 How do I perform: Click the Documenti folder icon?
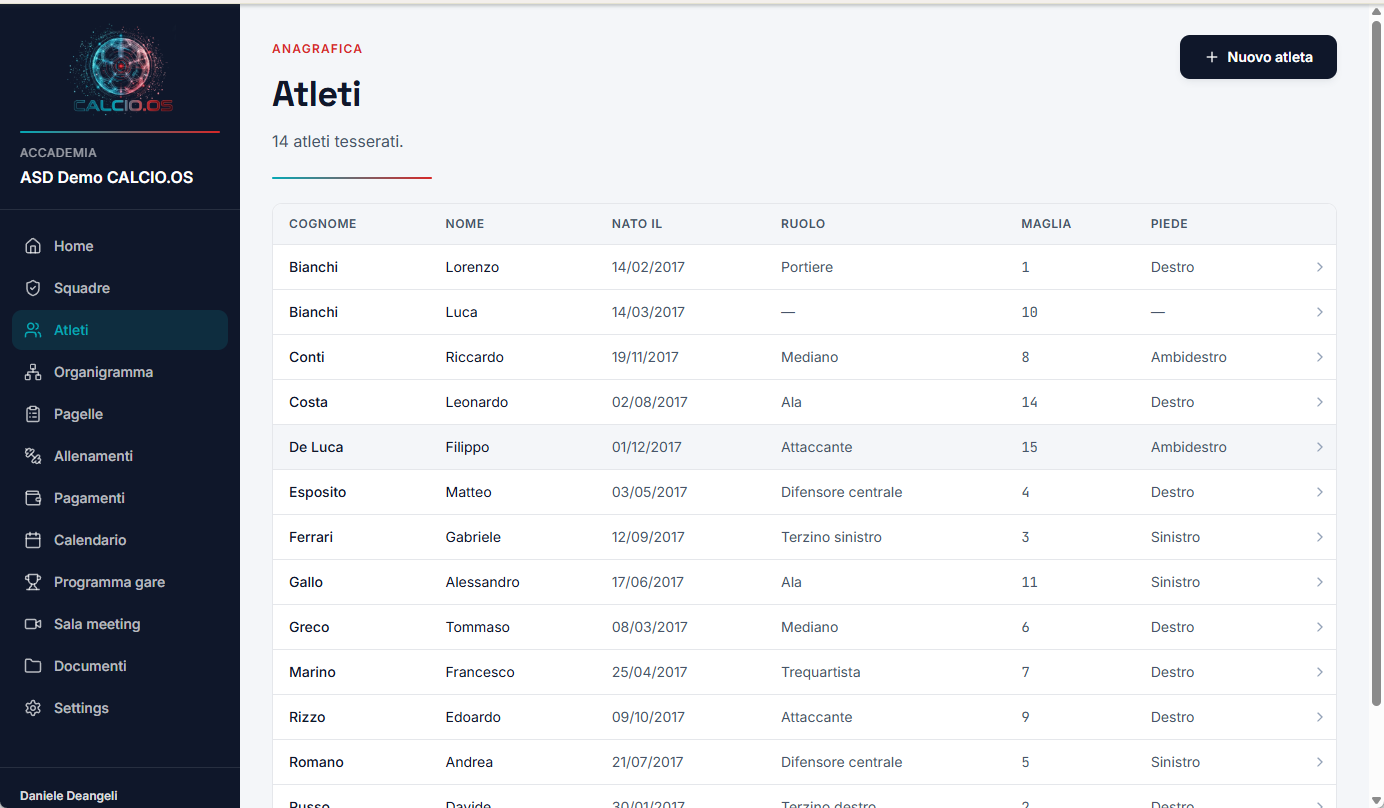point(33,666)
